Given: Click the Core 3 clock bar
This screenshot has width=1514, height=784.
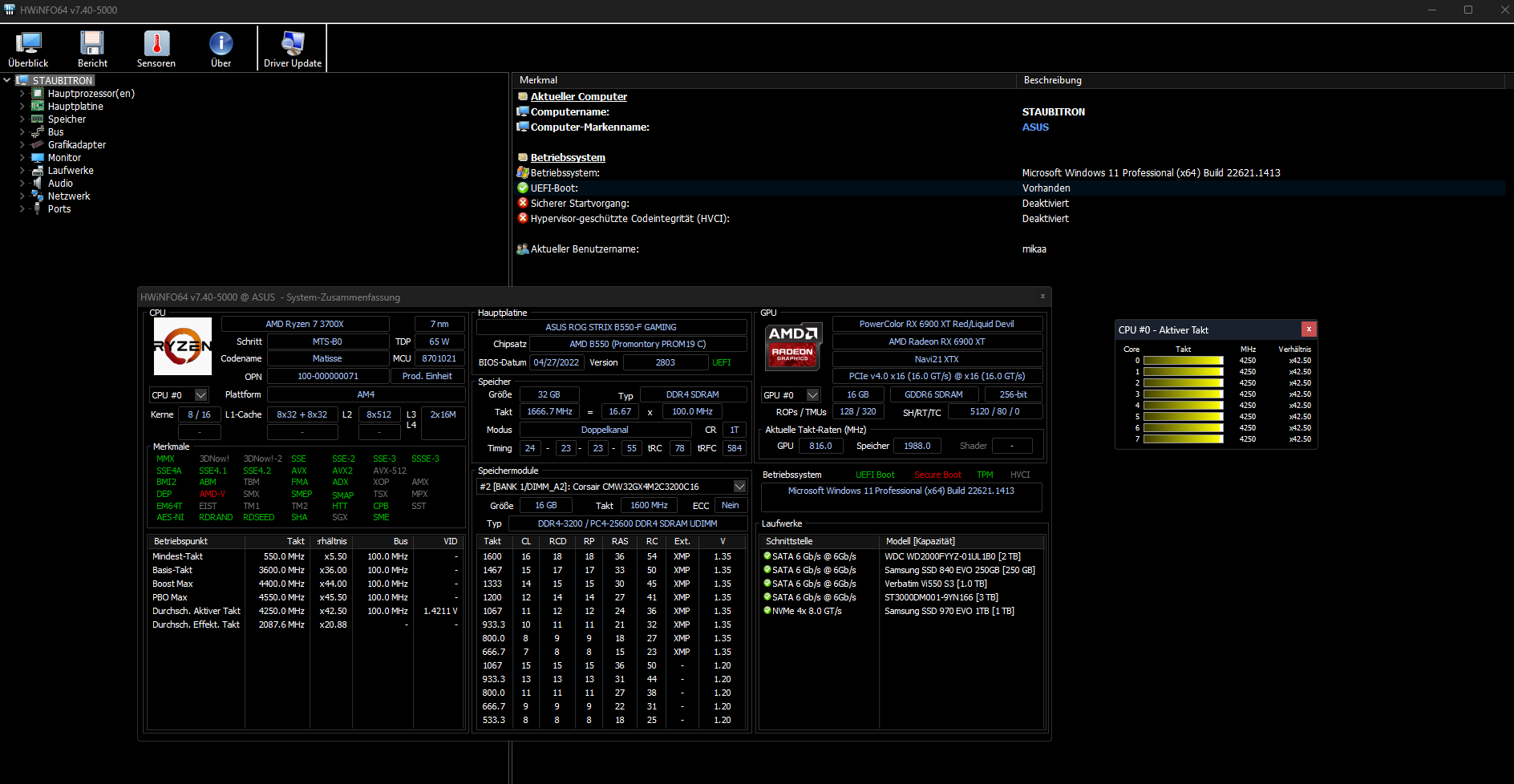Looking at the screenshot, I should [1184, 394].
